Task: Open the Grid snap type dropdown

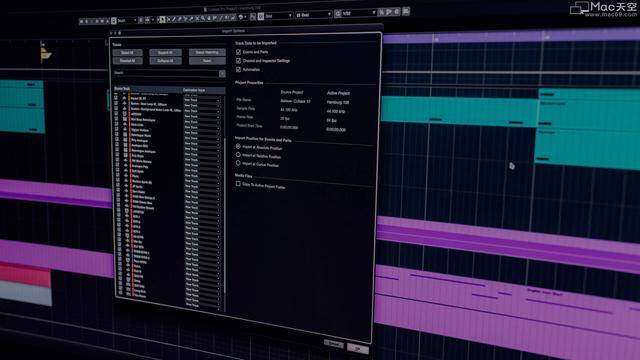Action: tap(279, 16)
